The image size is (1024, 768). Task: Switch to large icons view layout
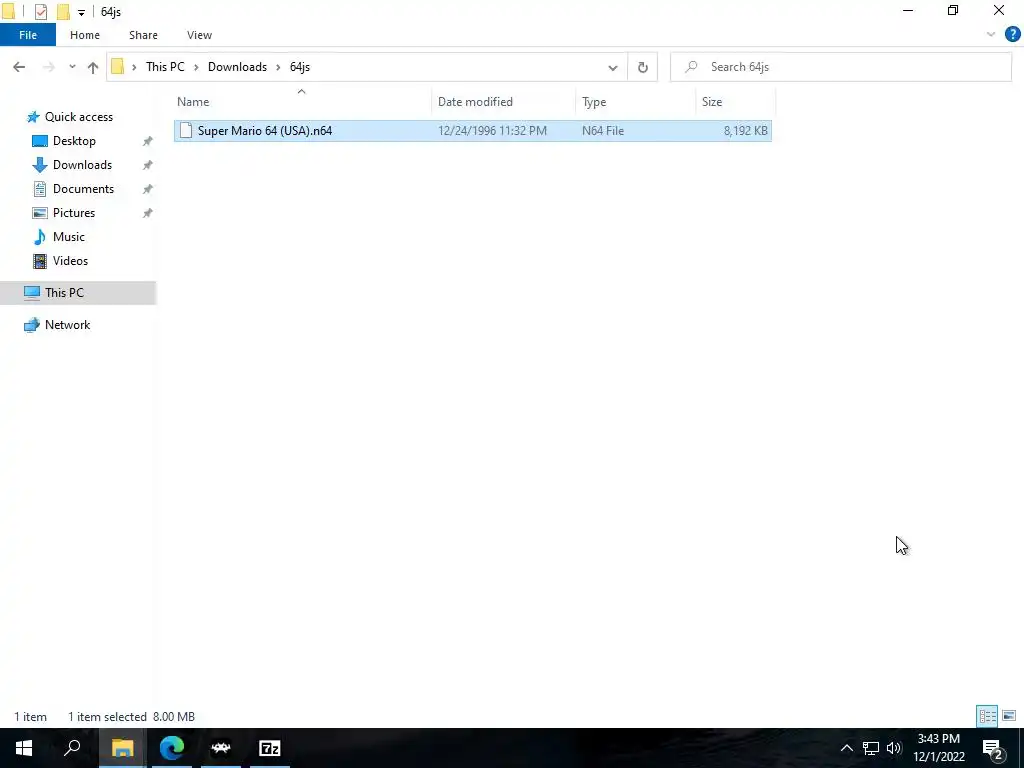pos(1009,716)
